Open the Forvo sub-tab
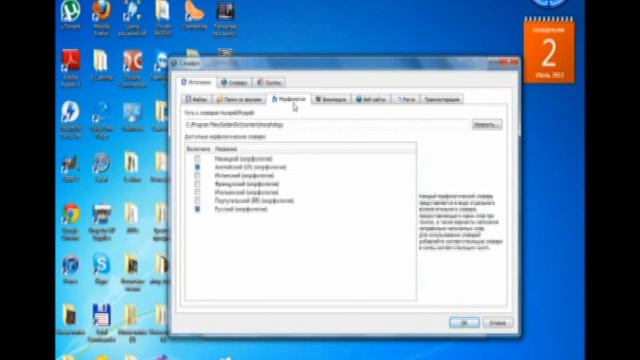This screenshot has width=640, height=360. pyautogui.click(x=405, y=99)
